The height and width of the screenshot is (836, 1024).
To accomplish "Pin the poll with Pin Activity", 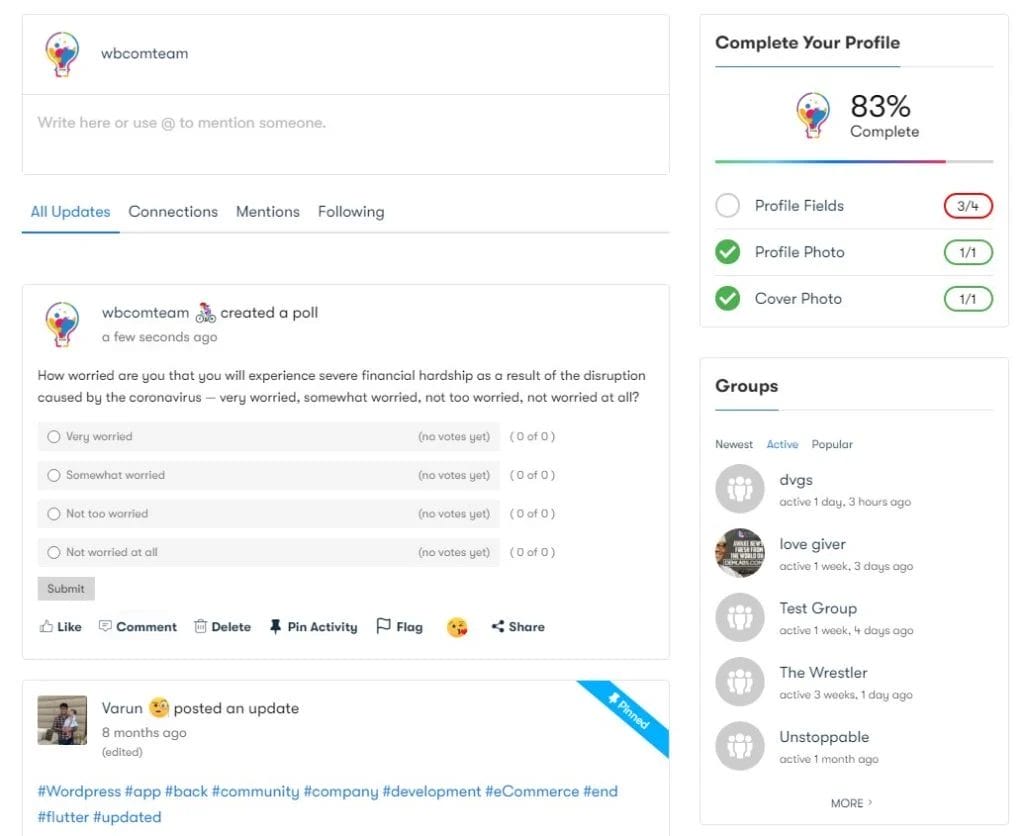I will point(313,627).
